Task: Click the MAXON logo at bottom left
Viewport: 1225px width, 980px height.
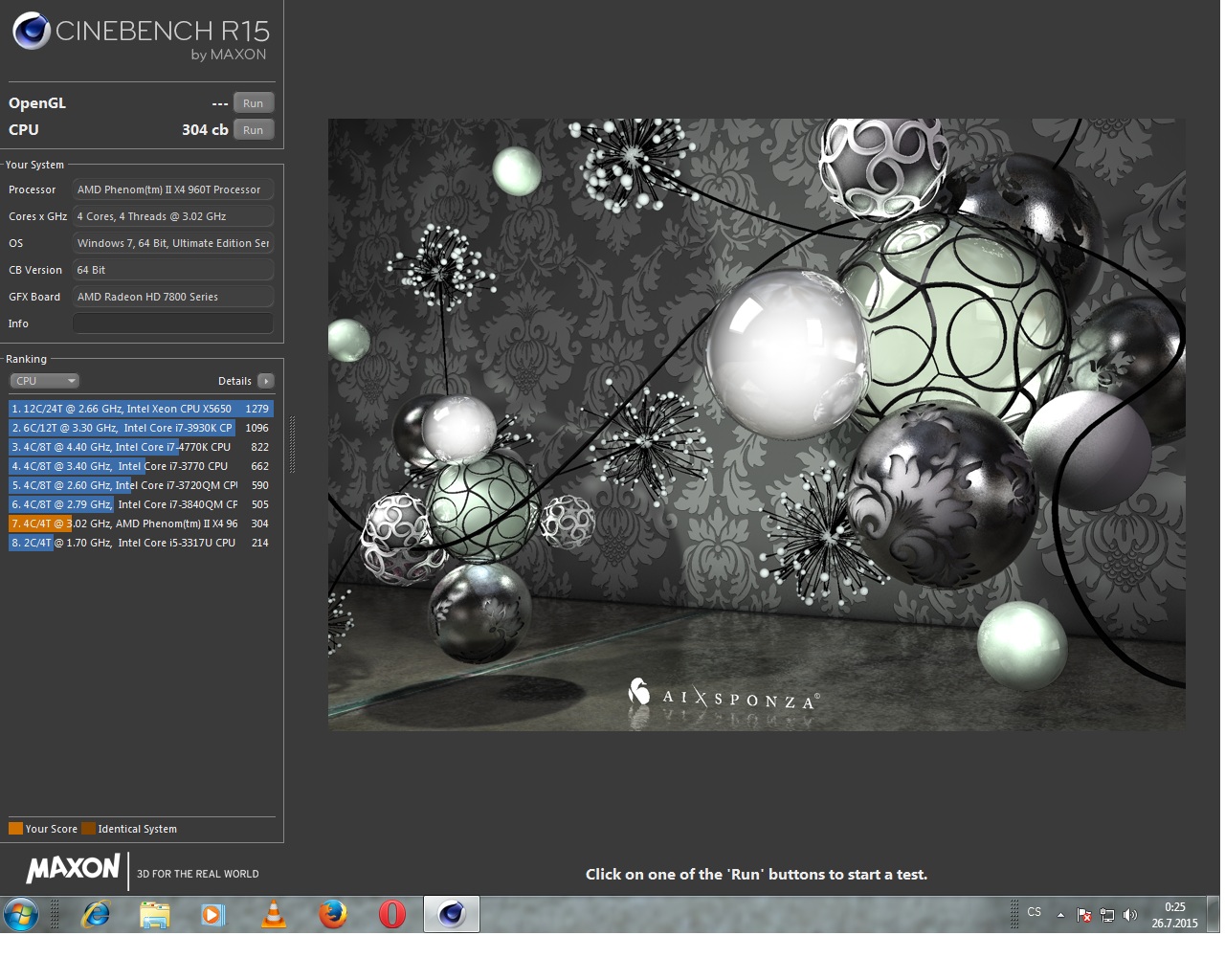Action: (x=73, y=869)
